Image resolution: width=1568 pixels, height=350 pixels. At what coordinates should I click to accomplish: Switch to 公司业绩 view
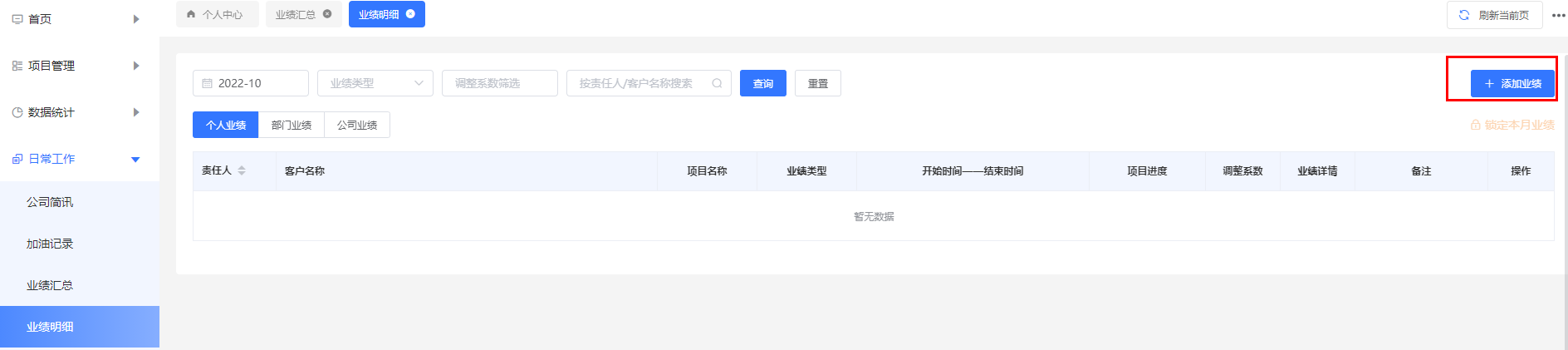pyautogui.click(x=357, y=125)
